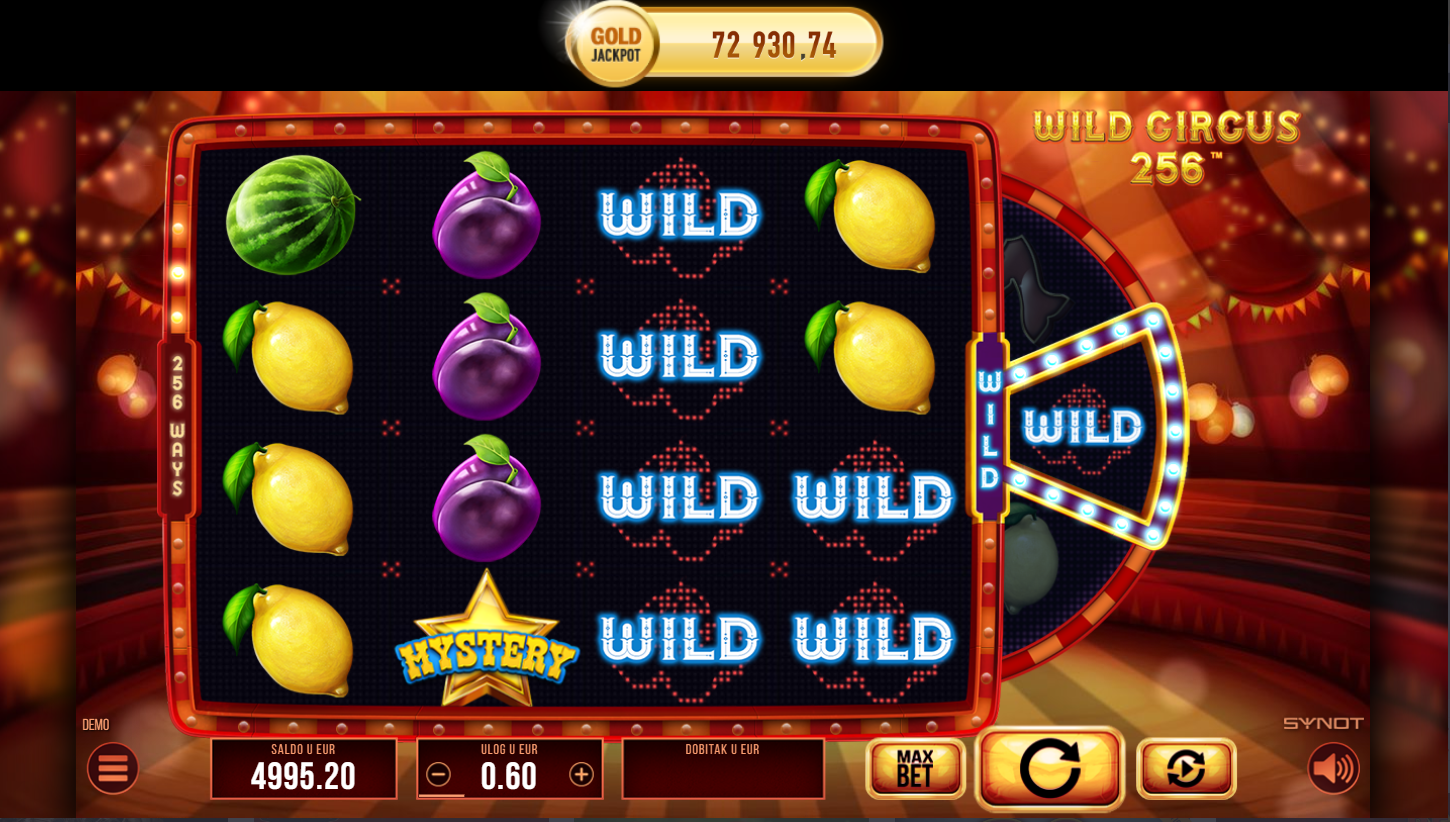Open the Gold Jackpot banner

[724, 43]
